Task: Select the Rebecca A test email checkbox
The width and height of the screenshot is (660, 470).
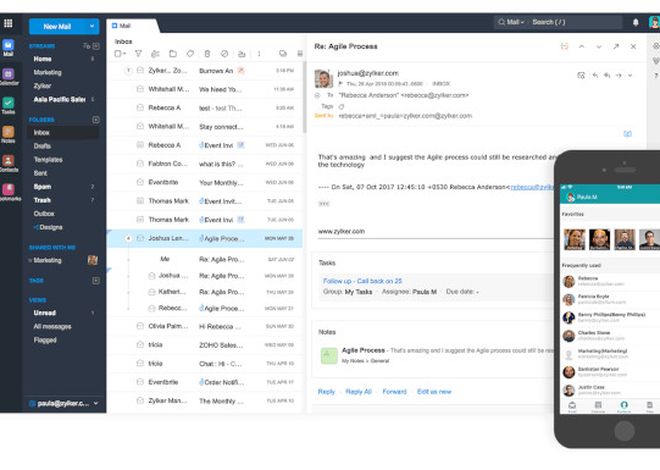Action: (140, 108)
